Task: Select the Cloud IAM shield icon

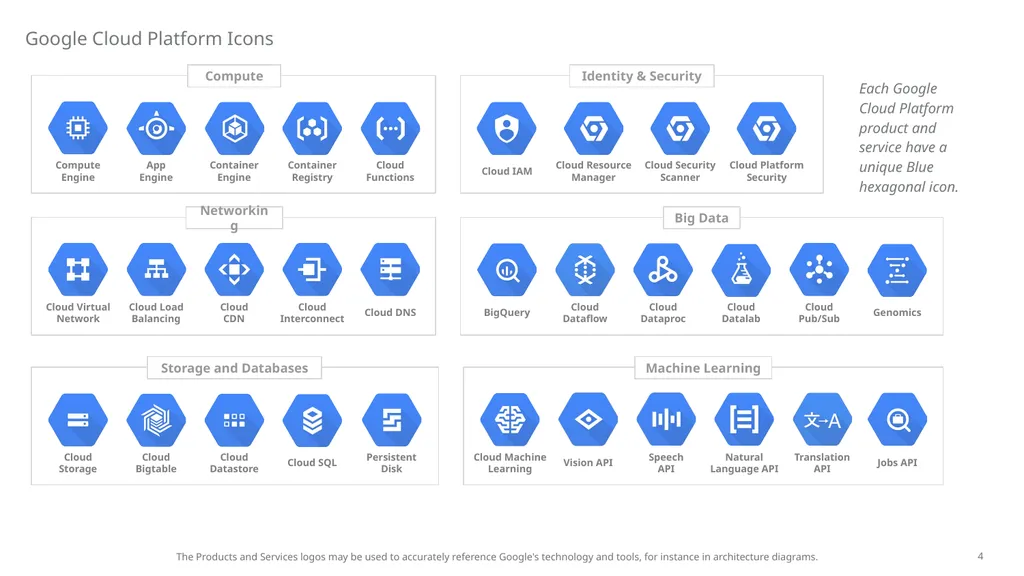Action: pyautogui.click(x=507, y=128)
